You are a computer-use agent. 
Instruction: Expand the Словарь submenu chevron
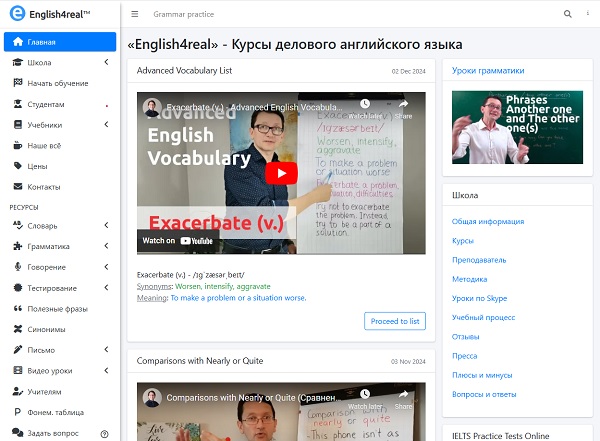click(106, 225)
